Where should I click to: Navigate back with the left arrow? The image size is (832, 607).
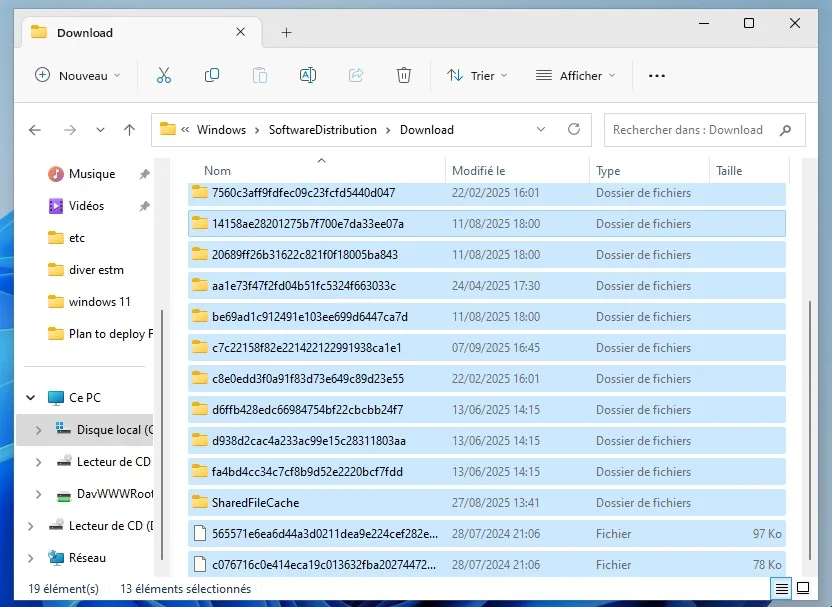coord(35,130)
